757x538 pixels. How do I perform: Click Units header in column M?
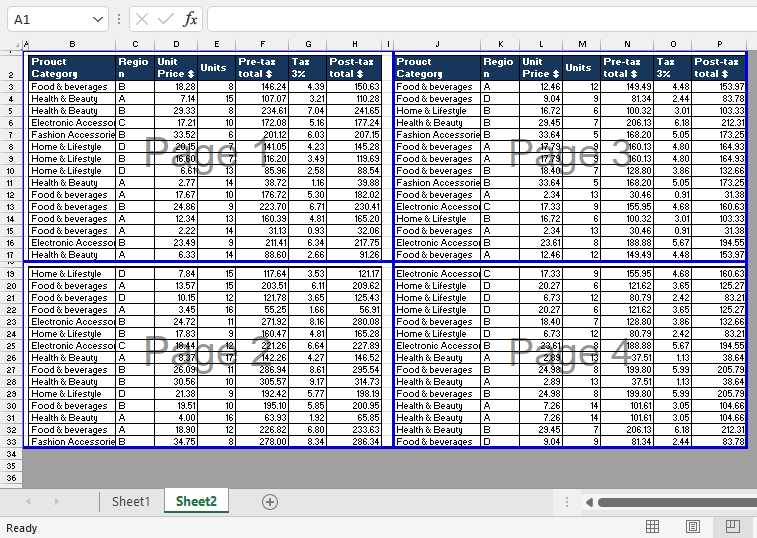pyautogui.click(x=582, y=68)
